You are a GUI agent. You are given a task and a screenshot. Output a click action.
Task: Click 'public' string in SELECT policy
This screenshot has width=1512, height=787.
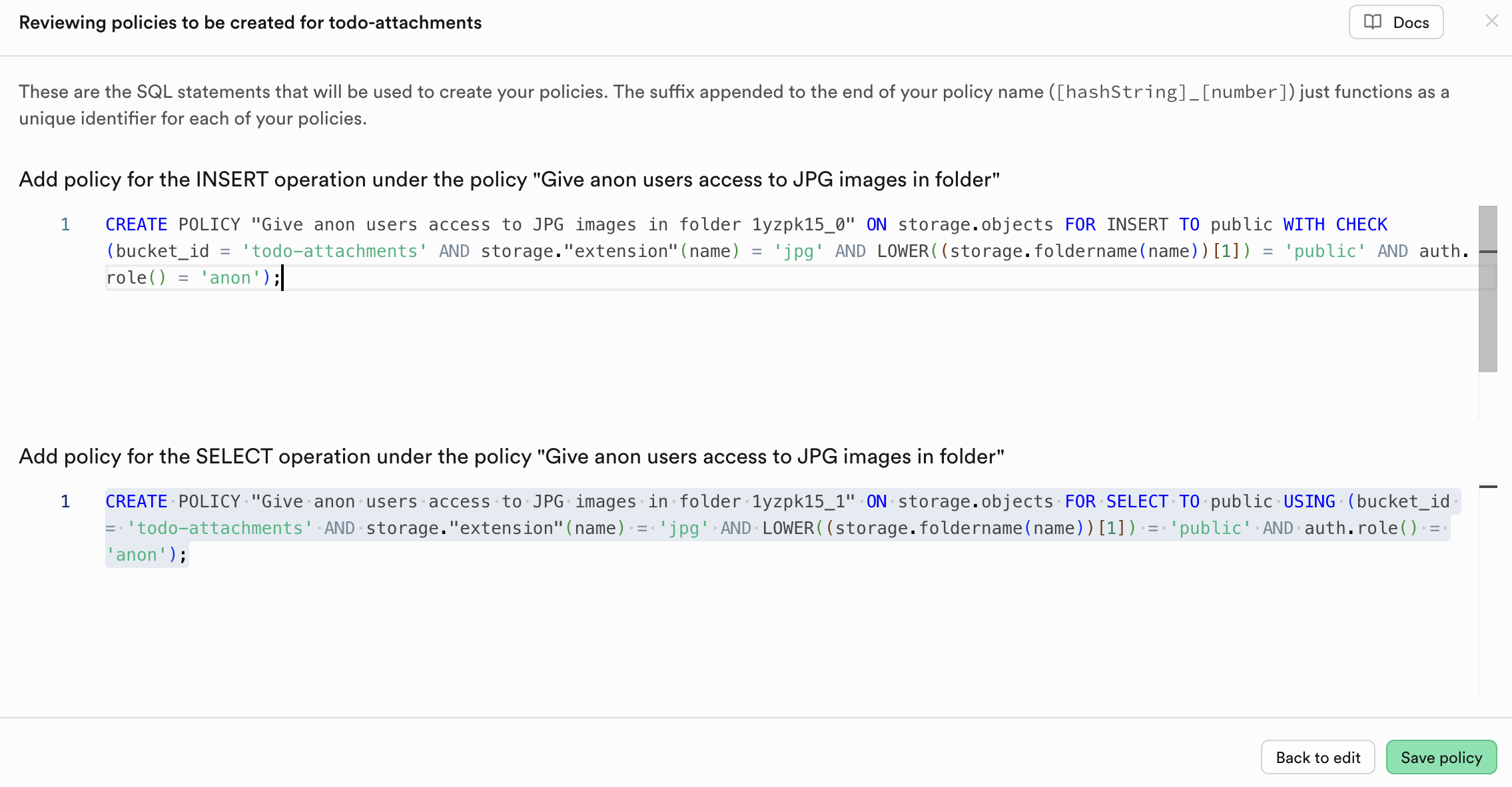click(1210, 528)
